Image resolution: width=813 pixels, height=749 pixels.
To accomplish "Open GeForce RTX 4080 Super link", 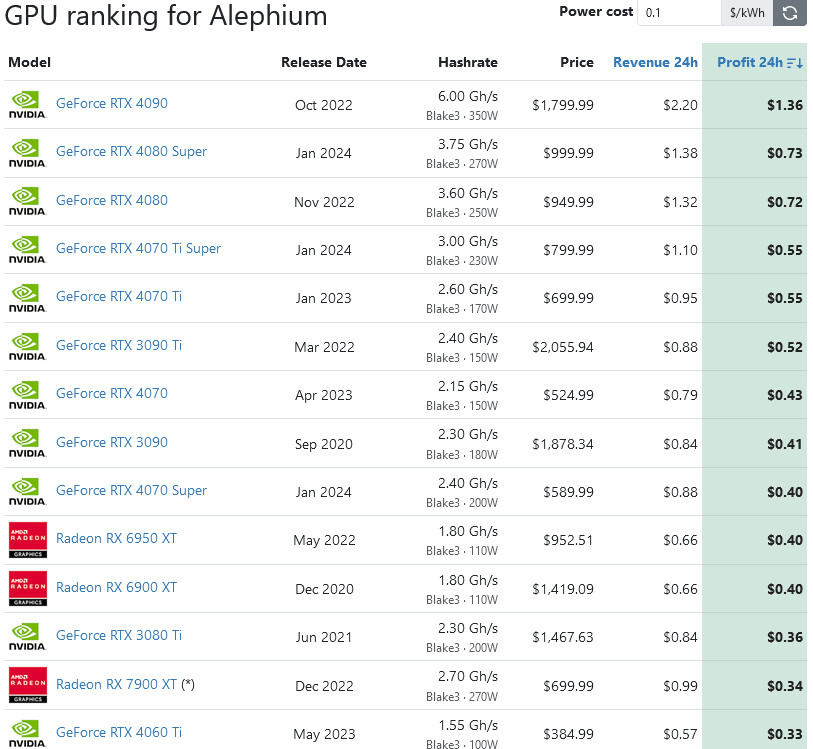I will [131, 151].
